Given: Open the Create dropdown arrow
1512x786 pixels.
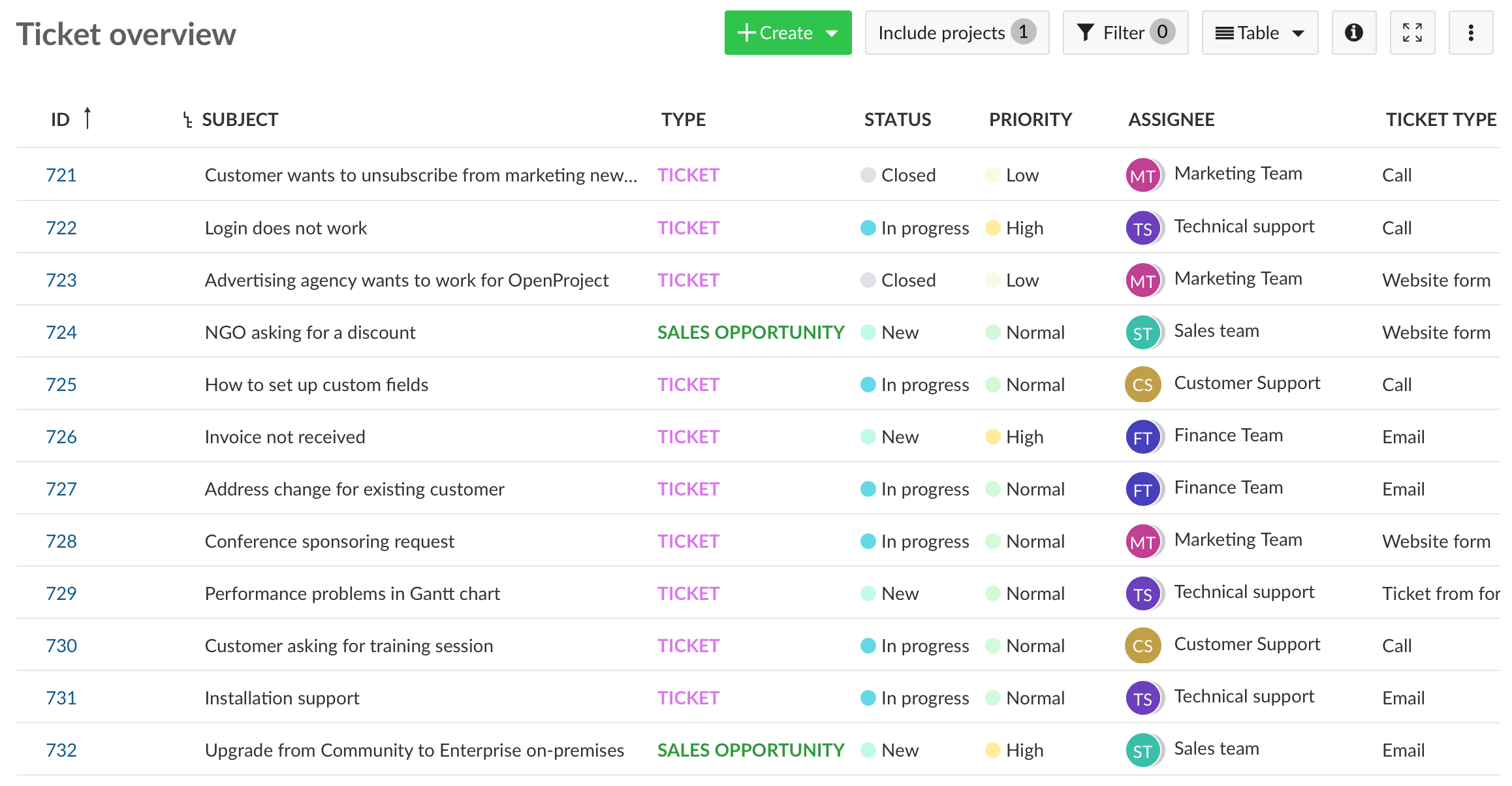Looking at the screenshot, I should [831, 33].
